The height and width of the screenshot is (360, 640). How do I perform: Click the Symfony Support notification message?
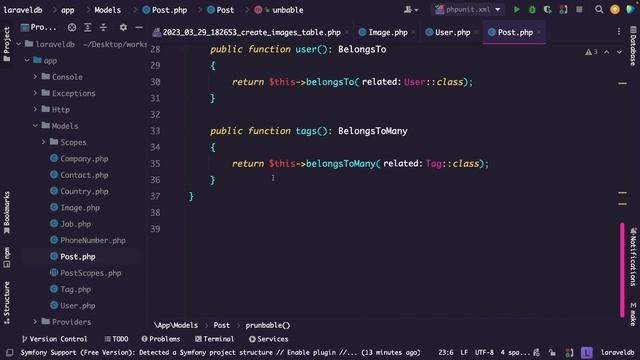(220, 353)
